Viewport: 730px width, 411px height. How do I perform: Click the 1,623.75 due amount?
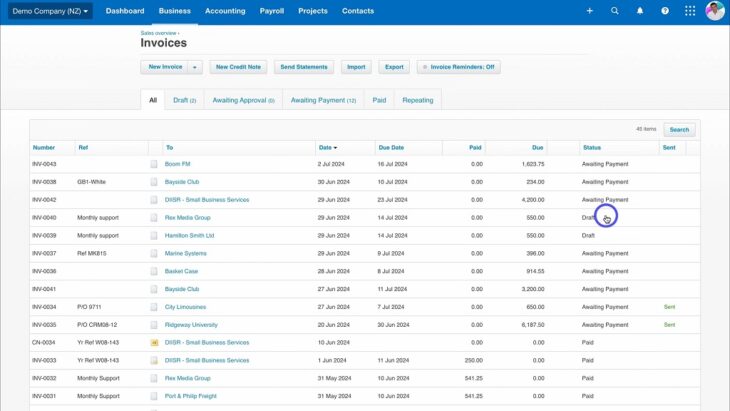[x=533, y=164]
